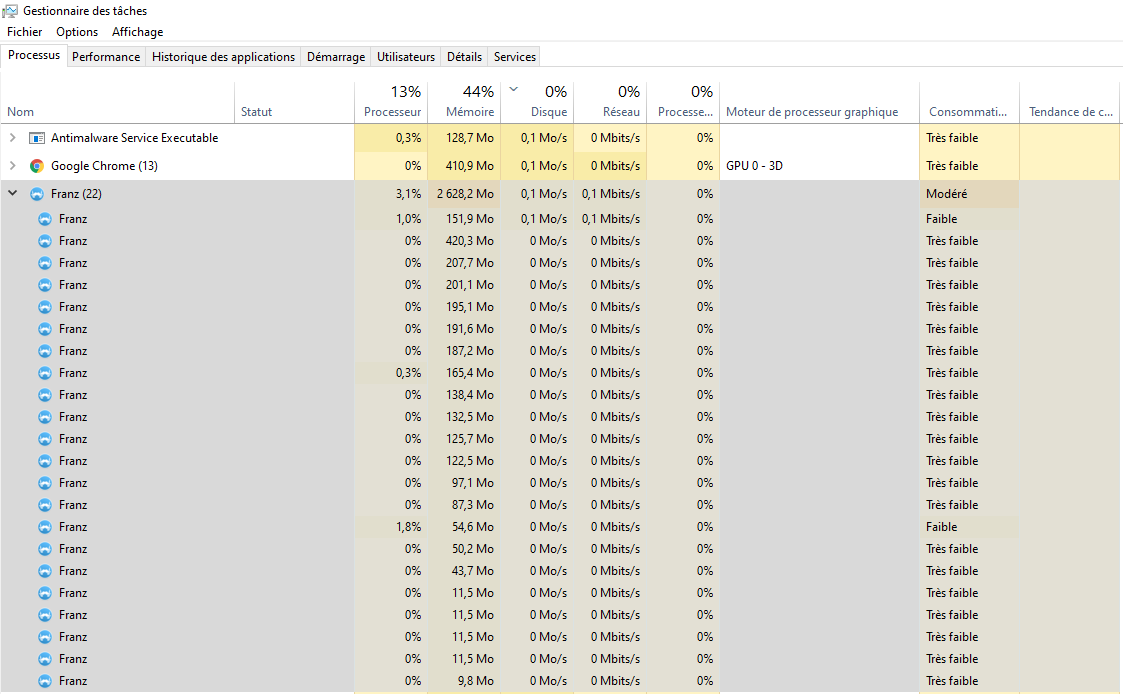Click the 9,8 Mo memory value
Viewport: 1123px width, 694px height.
476,681
